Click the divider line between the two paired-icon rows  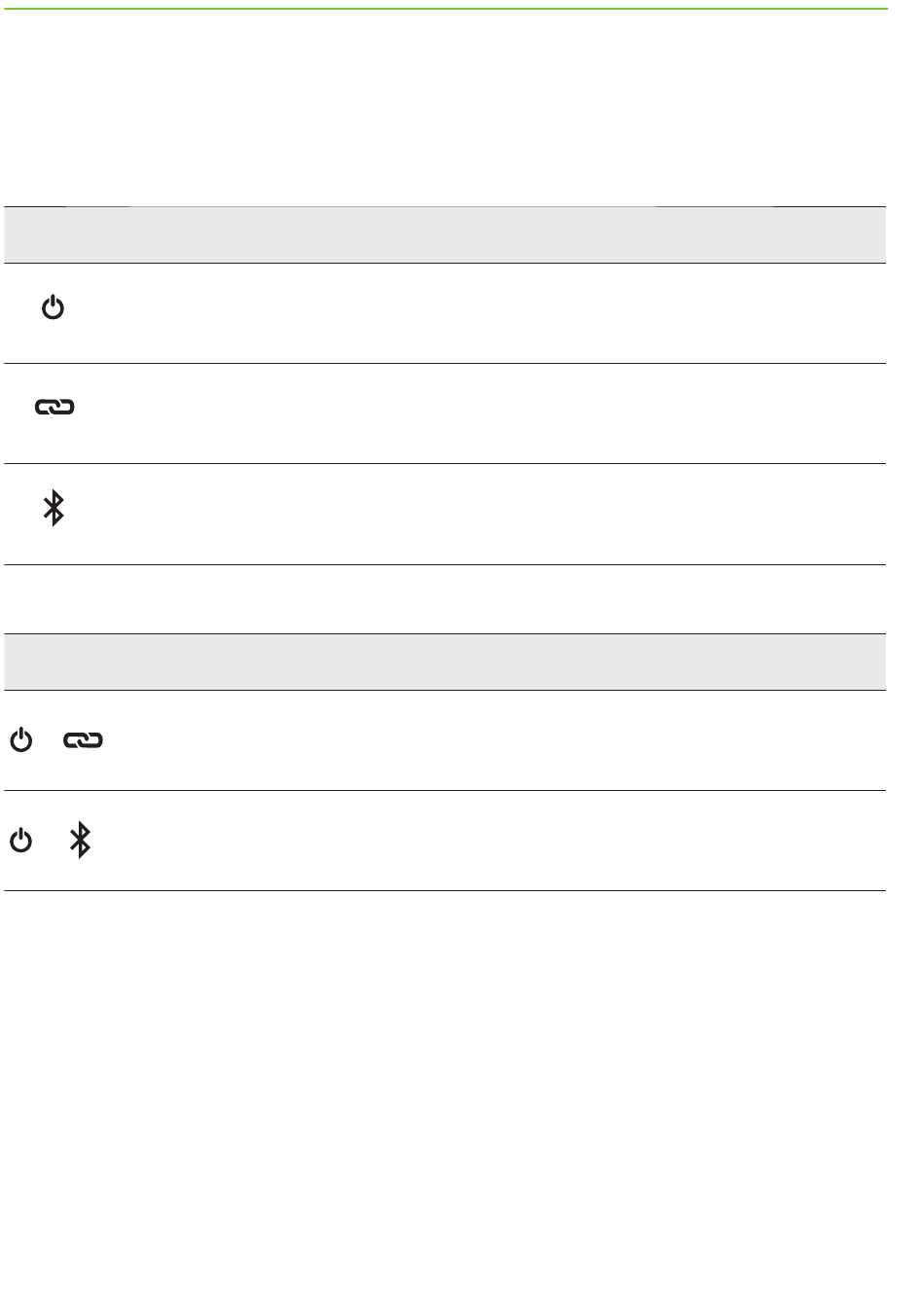click(445, 790)
